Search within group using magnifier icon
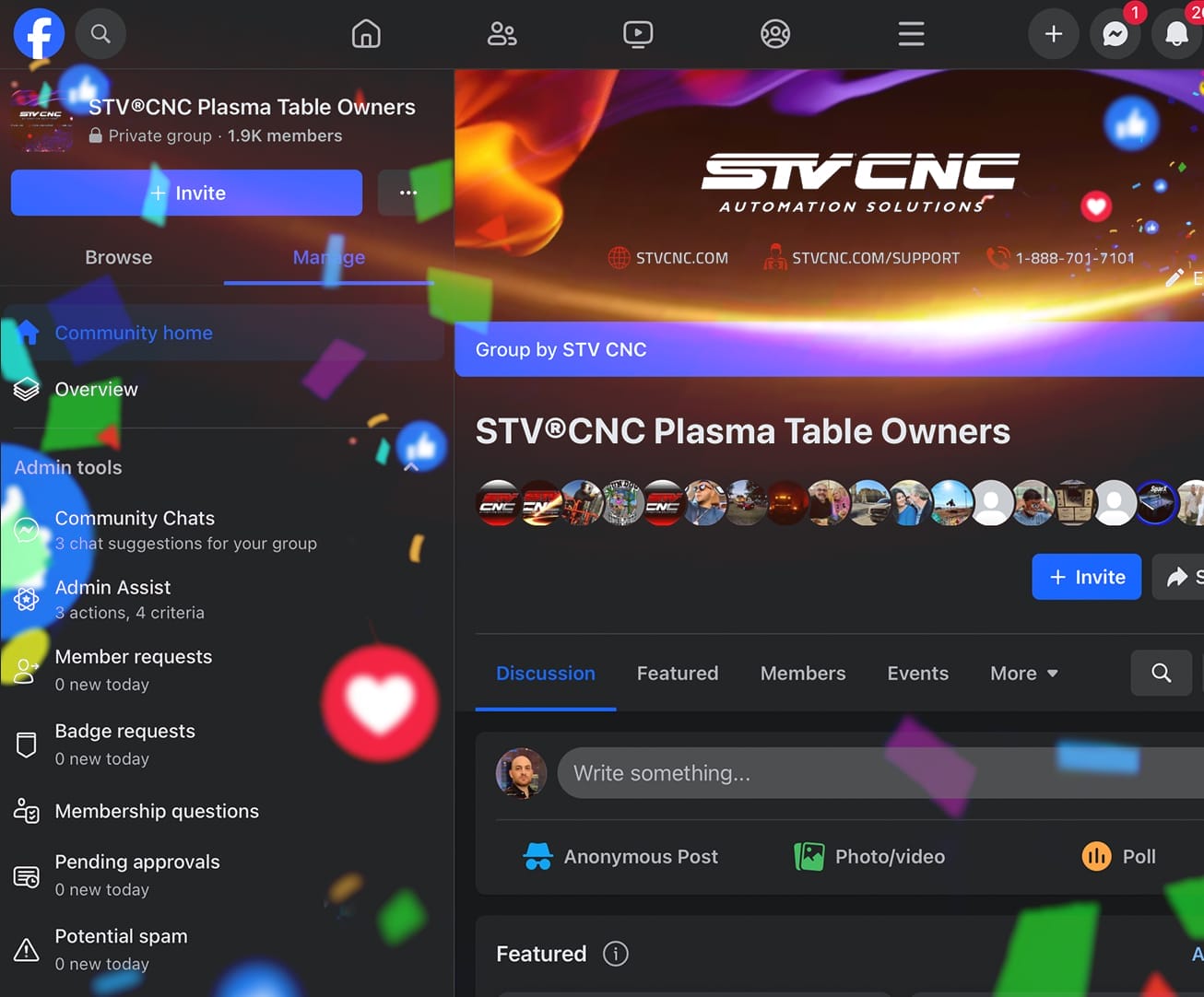Image resolution: width=1204 pixels, height=997 pixels. 1161,673
